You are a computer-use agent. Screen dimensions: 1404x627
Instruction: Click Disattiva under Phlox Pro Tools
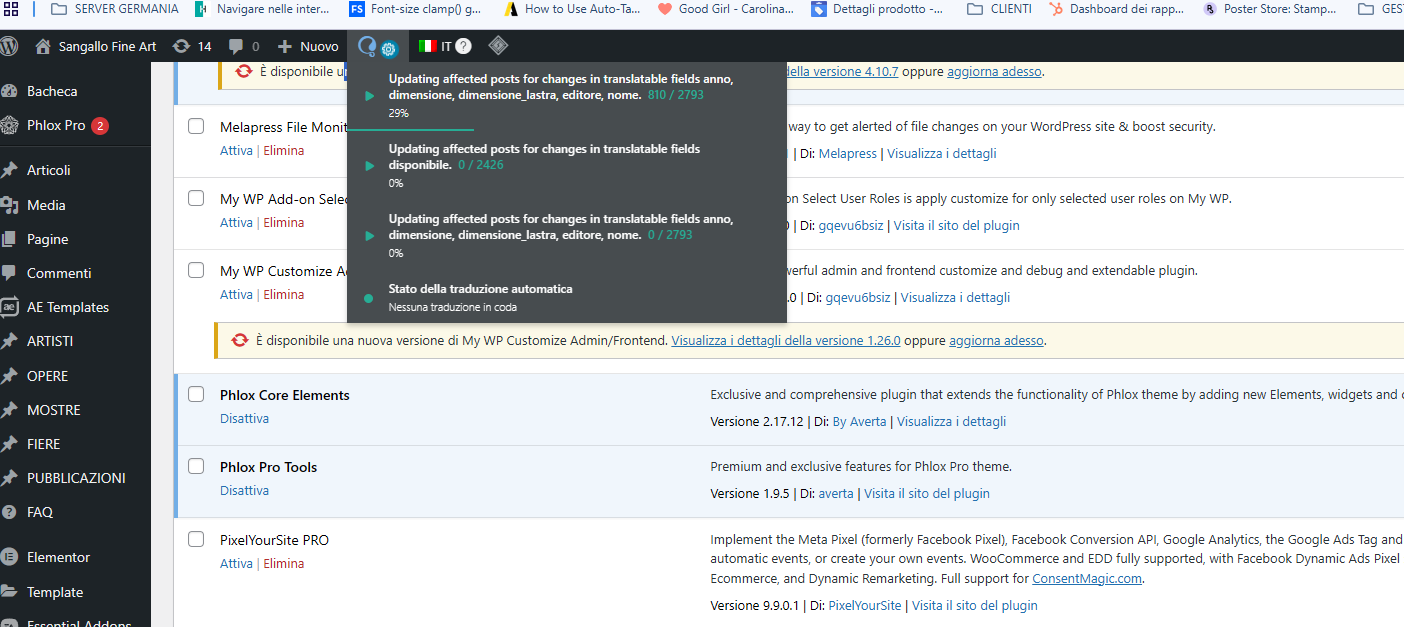tap(244, 491)
